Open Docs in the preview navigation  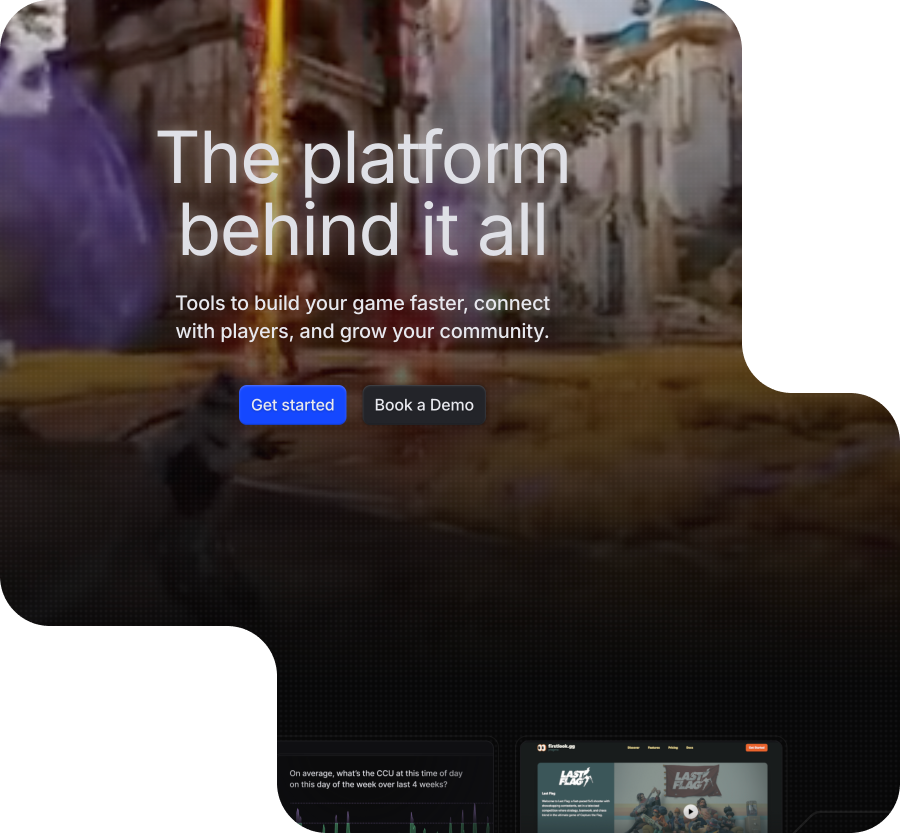pos(690,747)
